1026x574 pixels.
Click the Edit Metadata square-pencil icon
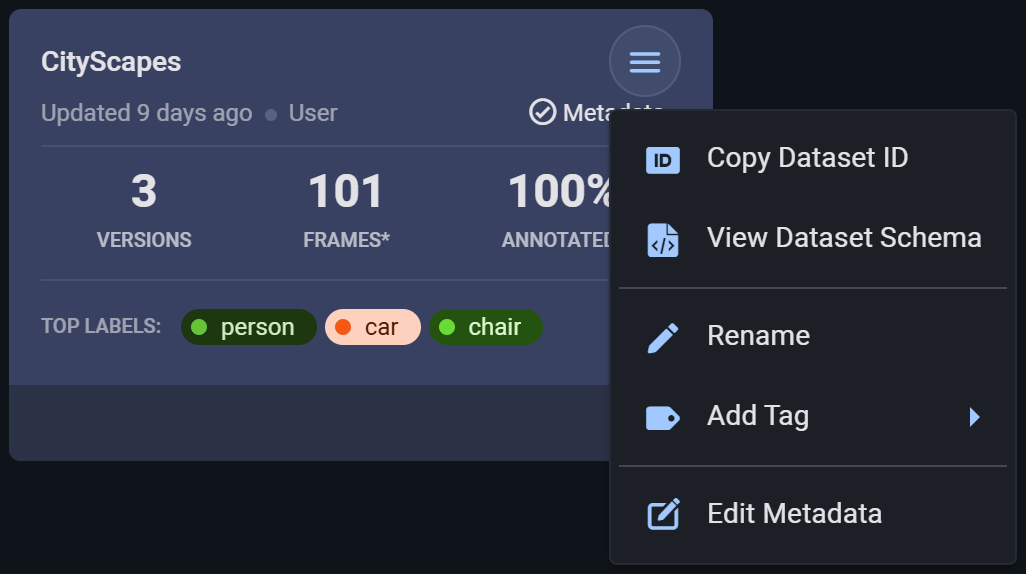tap(662, 515)
